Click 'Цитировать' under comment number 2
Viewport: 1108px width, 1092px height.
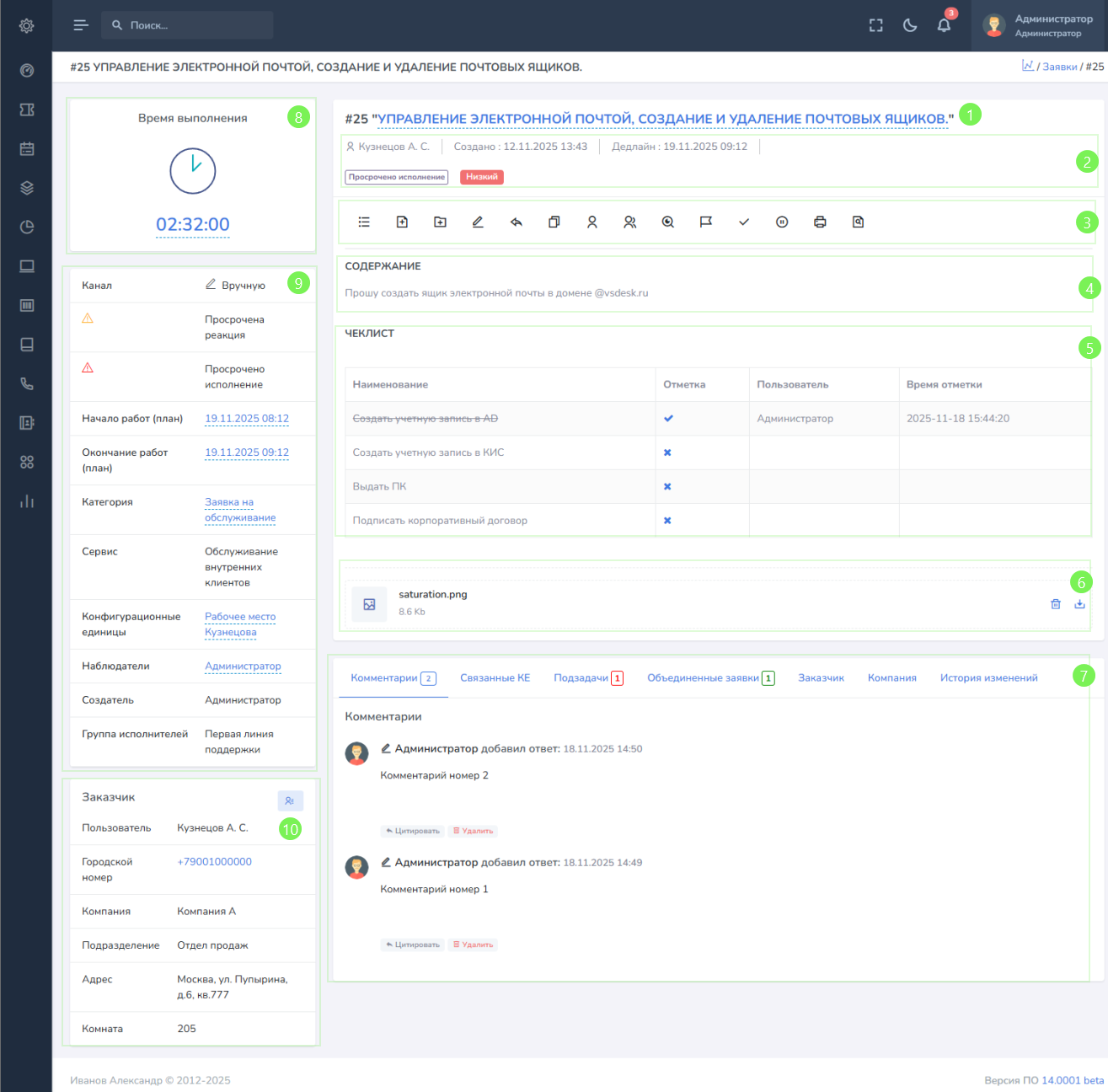413,831
